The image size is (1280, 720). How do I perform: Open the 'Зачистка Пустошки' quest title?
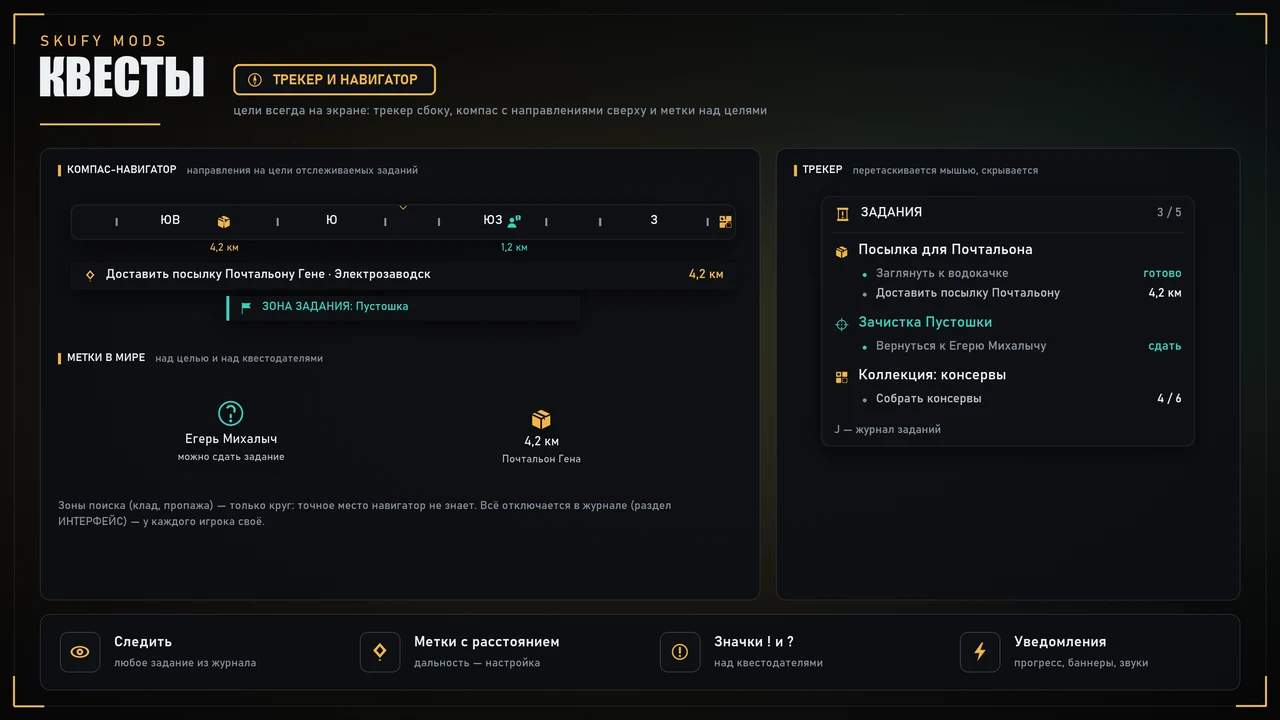click(x=925, y=322)
